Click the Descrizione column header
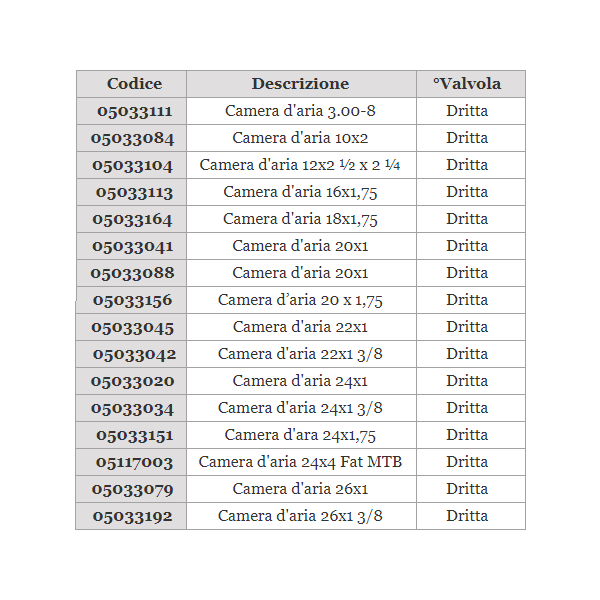Image resolution: width=600 pixels, height=600 pixels. 300,84
